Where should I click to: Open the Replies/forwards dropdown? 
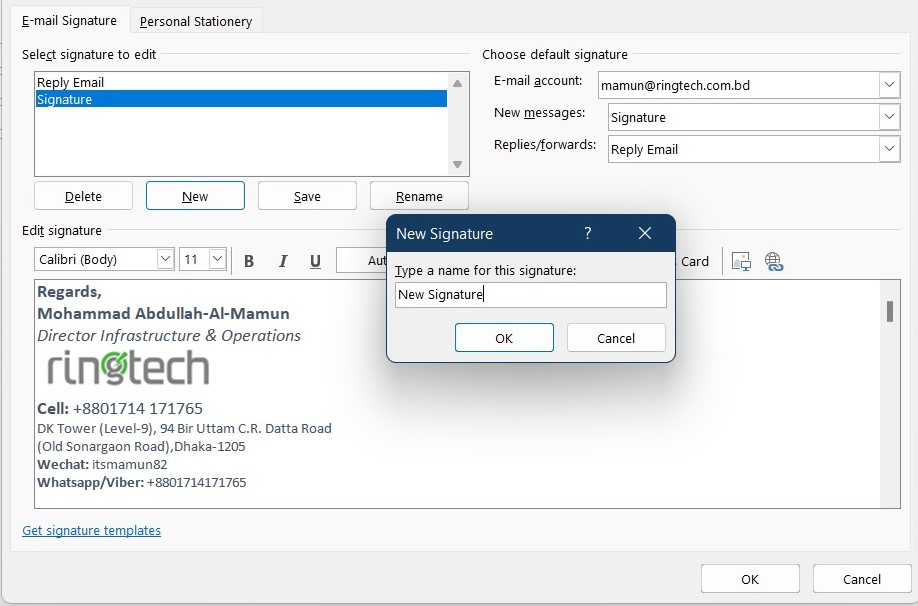889,149
